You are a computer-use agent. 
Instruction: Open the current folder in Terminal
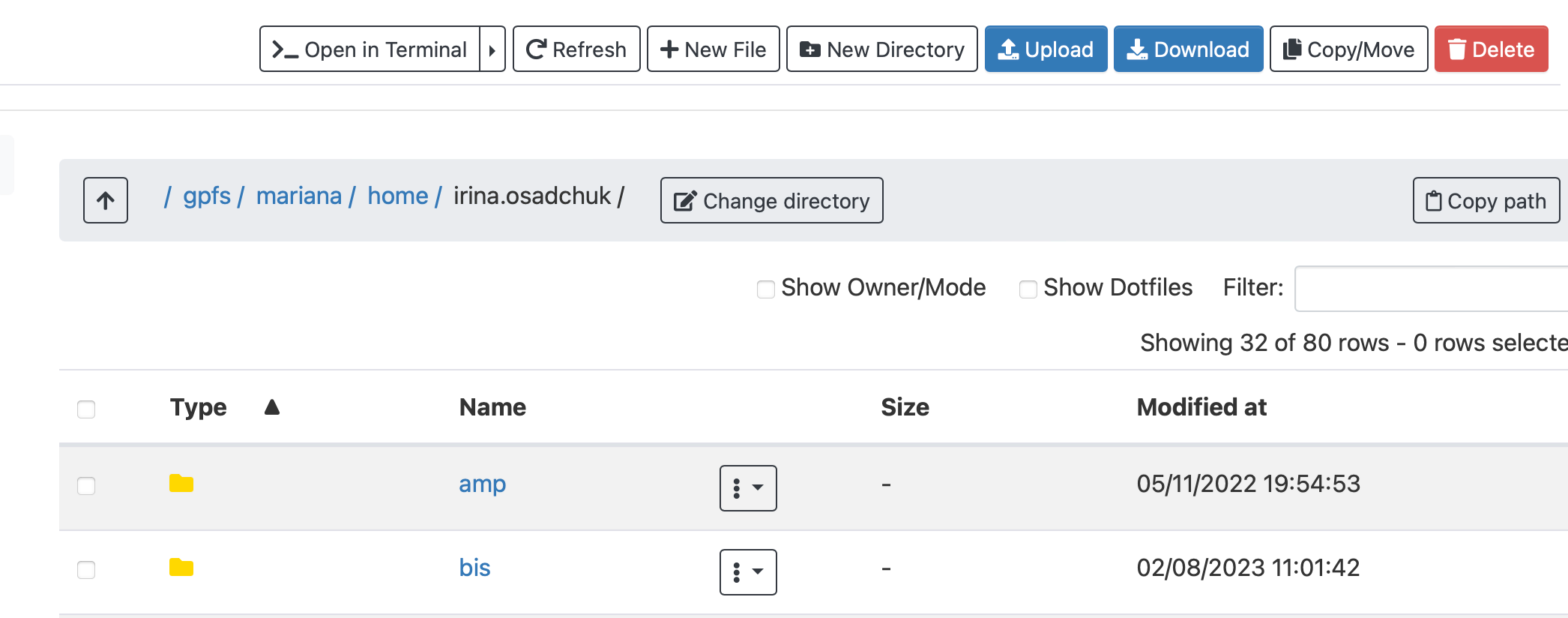click(370, 49)
